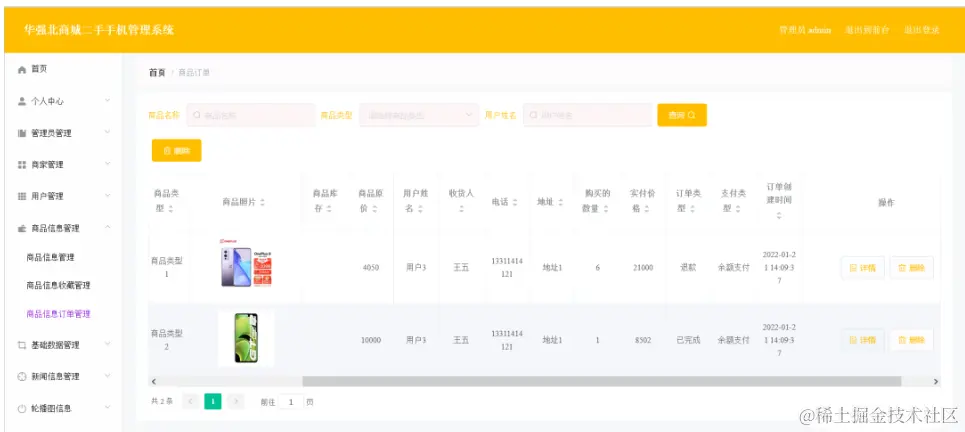Click 退出登录 in the top header
965x432 pixels.
(921, 30)
